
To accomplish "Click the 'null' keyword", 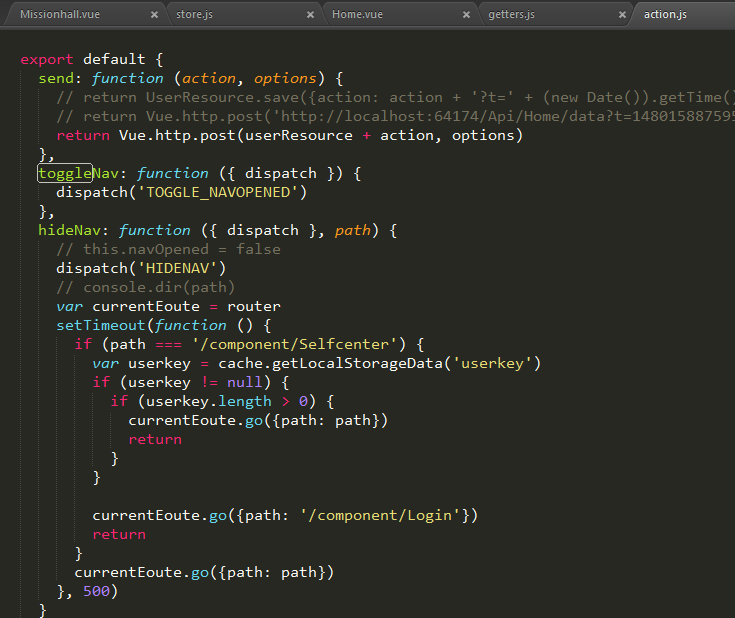I will (245, 383).
